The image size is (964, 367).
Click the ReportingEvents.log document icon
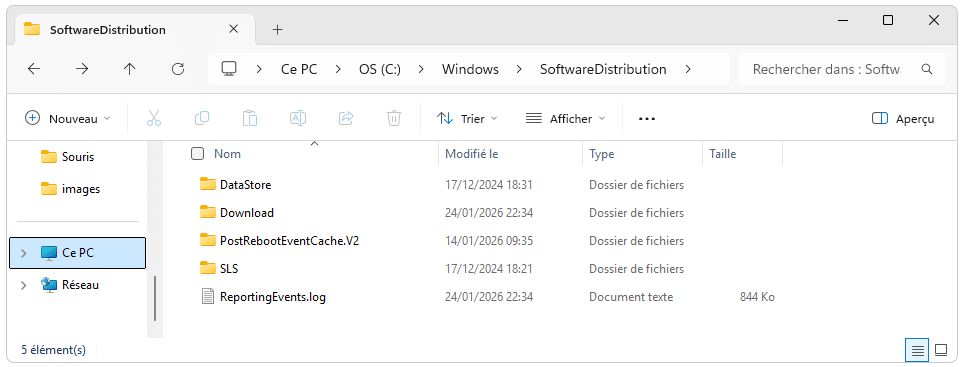pos(209,297)
